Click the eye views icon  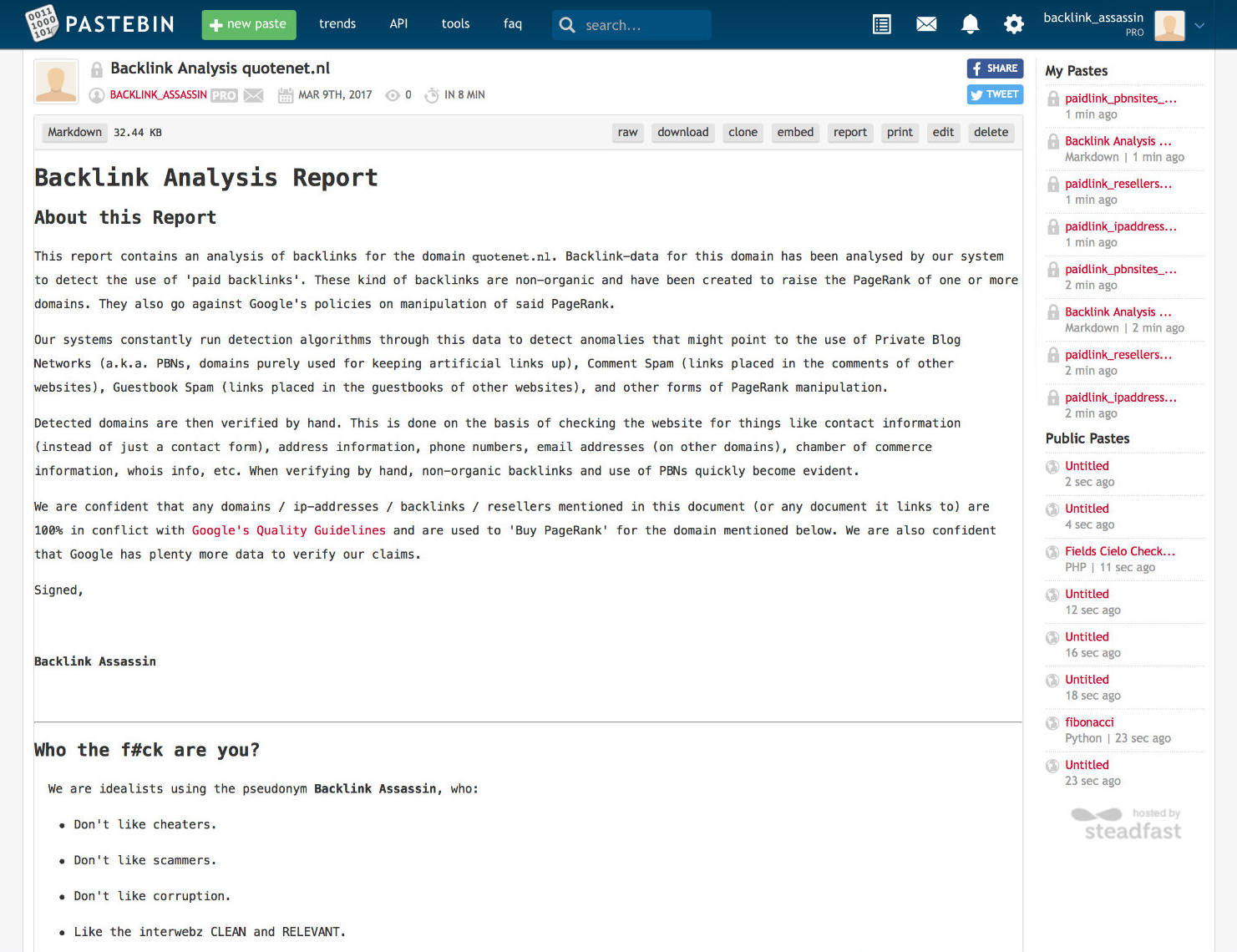tap(393, 95)
